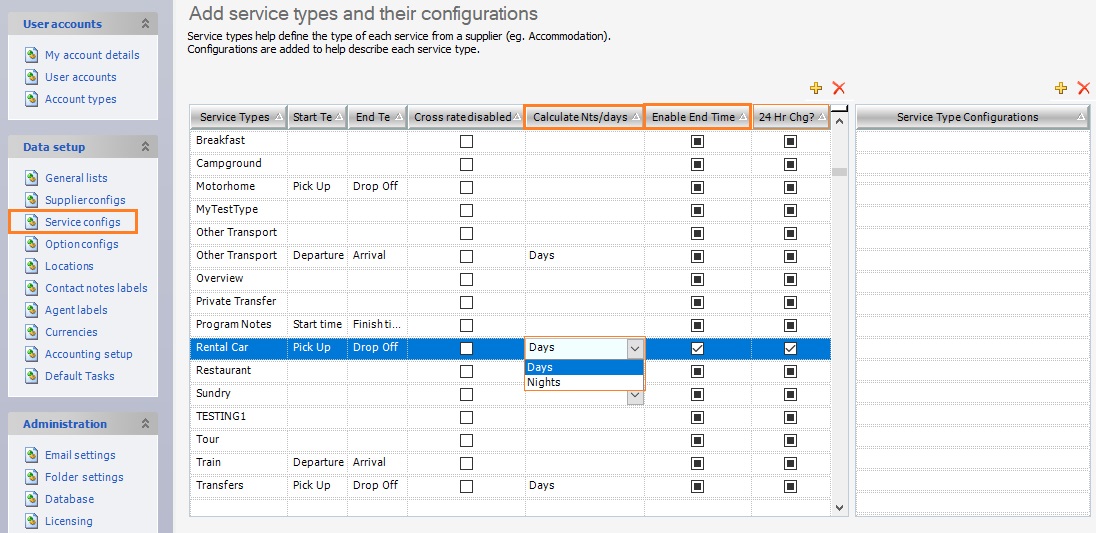Click the add icon above Service Type Configurations
The height and width of the screenshot is (533, 1096).
coord(1062,89)
